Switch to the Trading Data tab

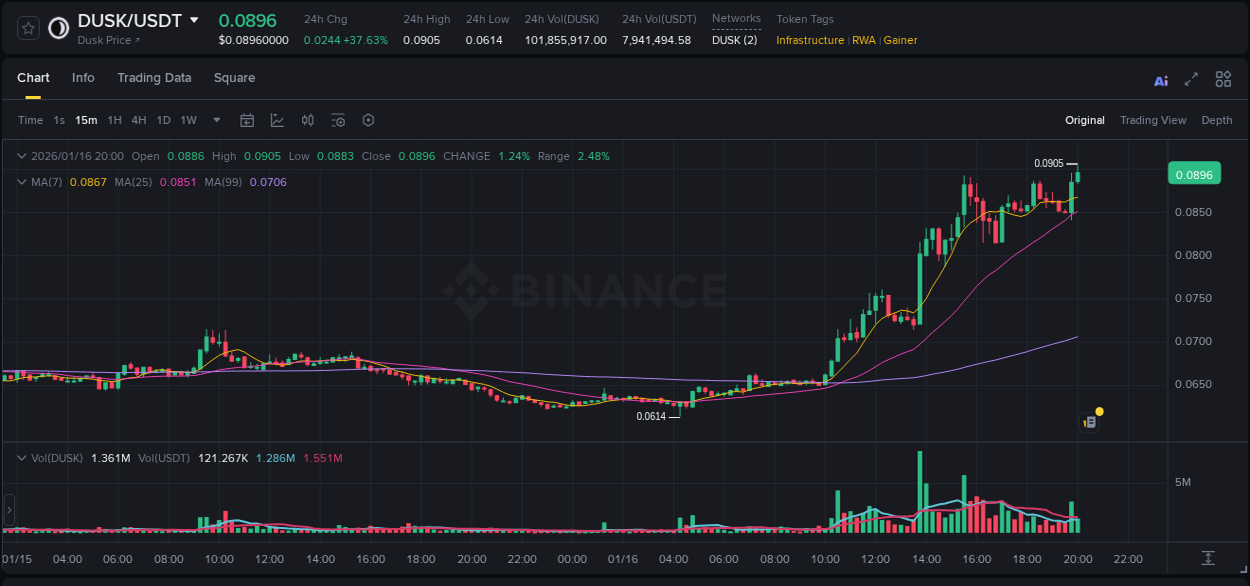(x=154, y=77)
